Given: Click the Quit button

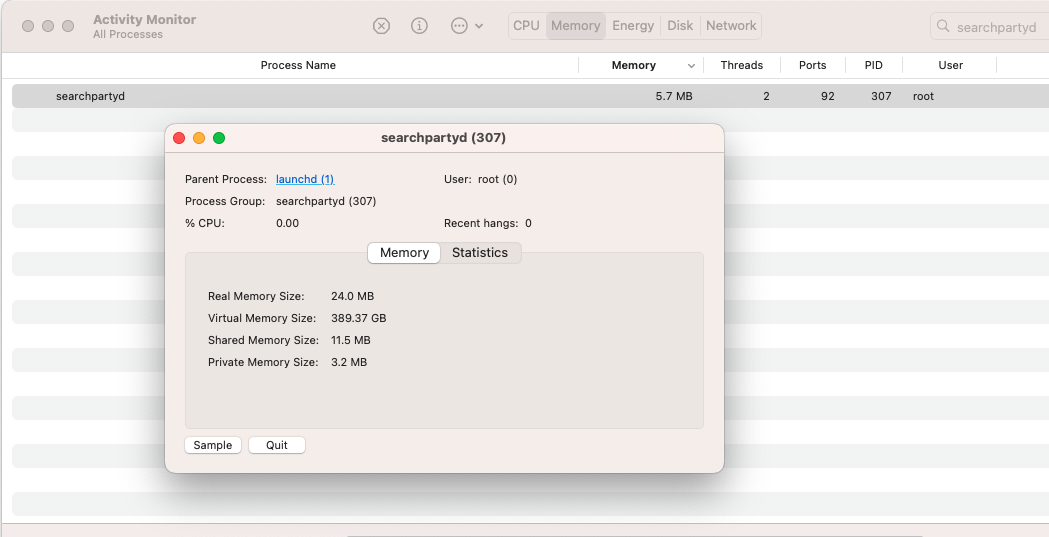Looking at the screenshot, I should click(x=277, y=445).
